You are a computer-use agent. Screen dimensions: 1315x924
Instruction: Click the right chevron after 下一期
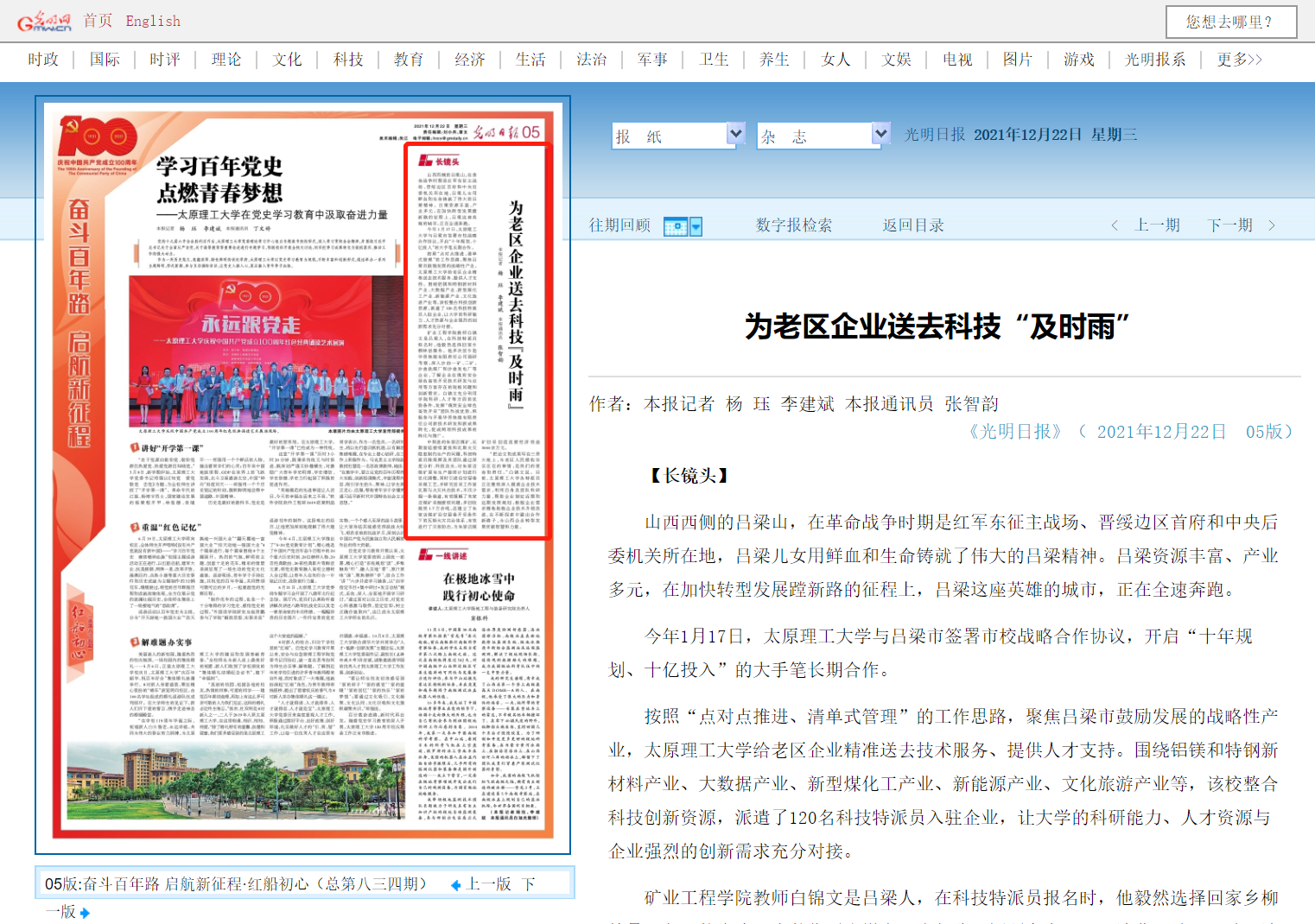[1272, 225]
